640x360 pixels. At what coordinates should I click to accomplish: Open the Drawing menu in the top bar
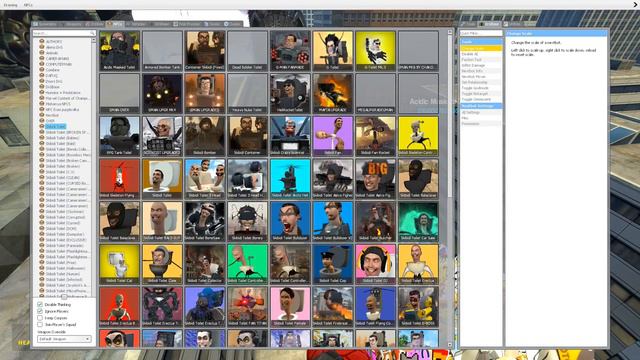click(11, 5)
